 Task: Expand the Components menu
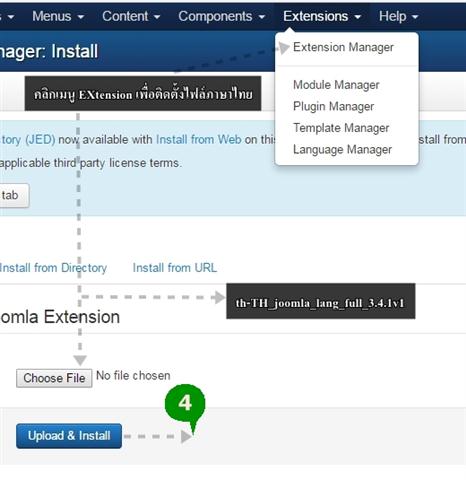point(222,16)
